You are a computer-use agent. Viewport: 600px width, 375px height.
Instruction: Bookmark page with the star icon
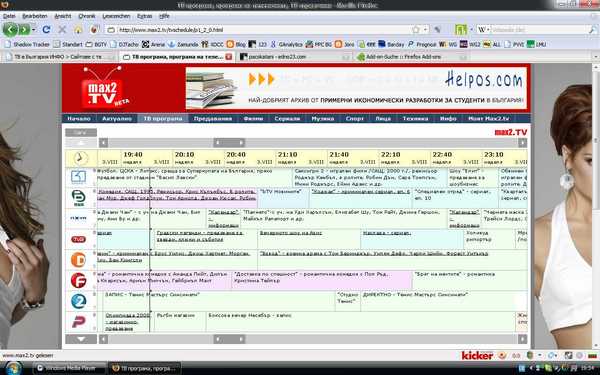[416, 29]
